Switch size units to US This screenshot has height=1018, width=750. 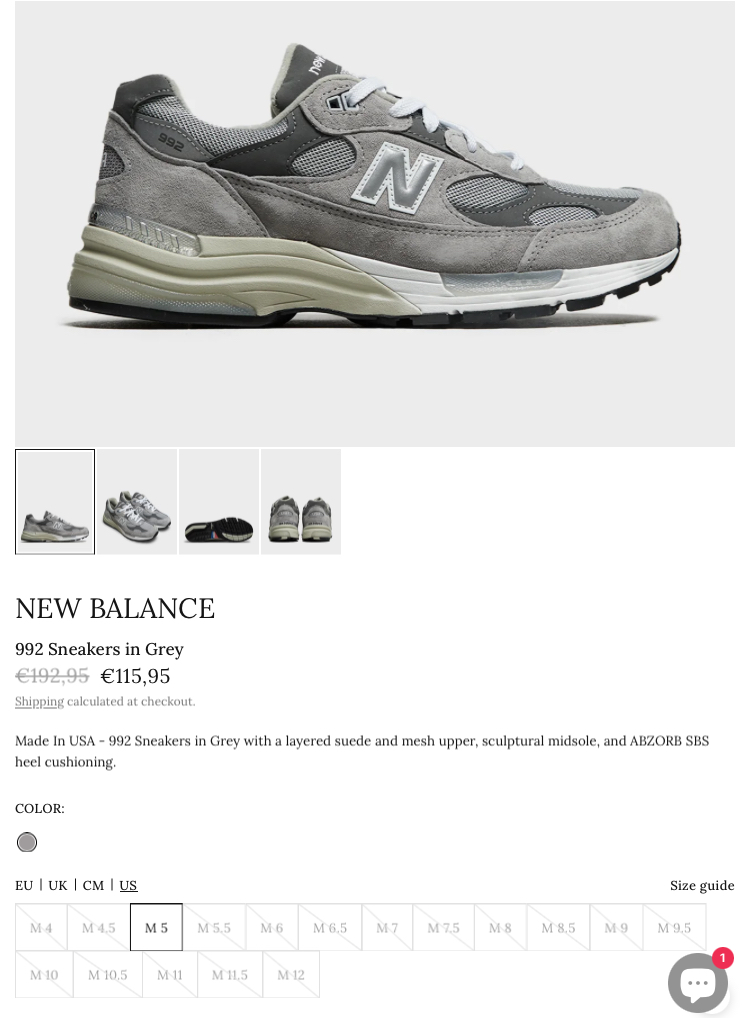coord(128,886)
